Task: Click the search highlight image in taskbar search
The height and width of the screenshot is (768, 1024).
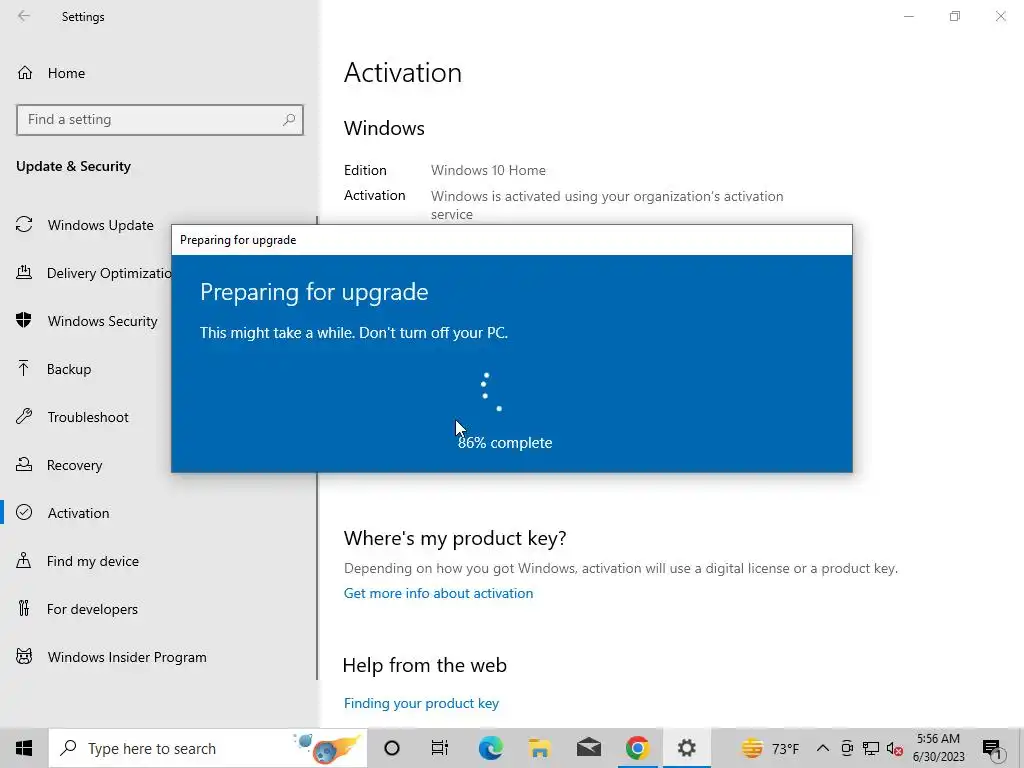Action: click(327, 748)
